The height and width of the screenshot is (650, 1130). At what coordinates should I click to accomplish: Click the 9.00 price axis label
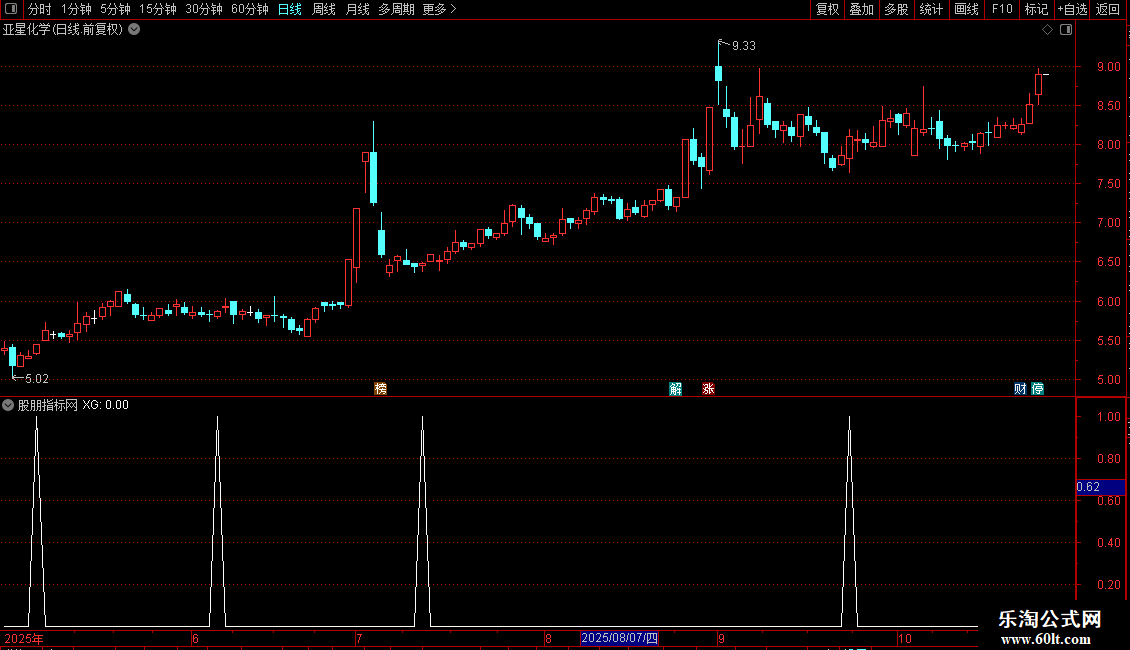tap(1108, 67)
